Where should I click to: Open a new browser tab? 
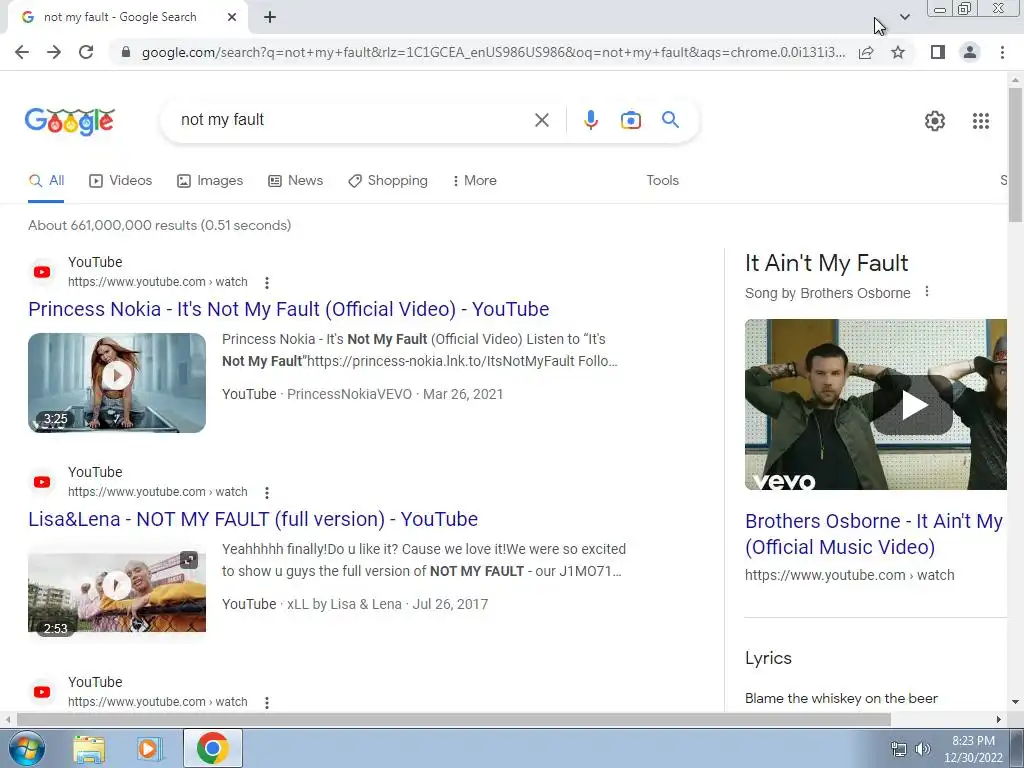coord(270,18)
